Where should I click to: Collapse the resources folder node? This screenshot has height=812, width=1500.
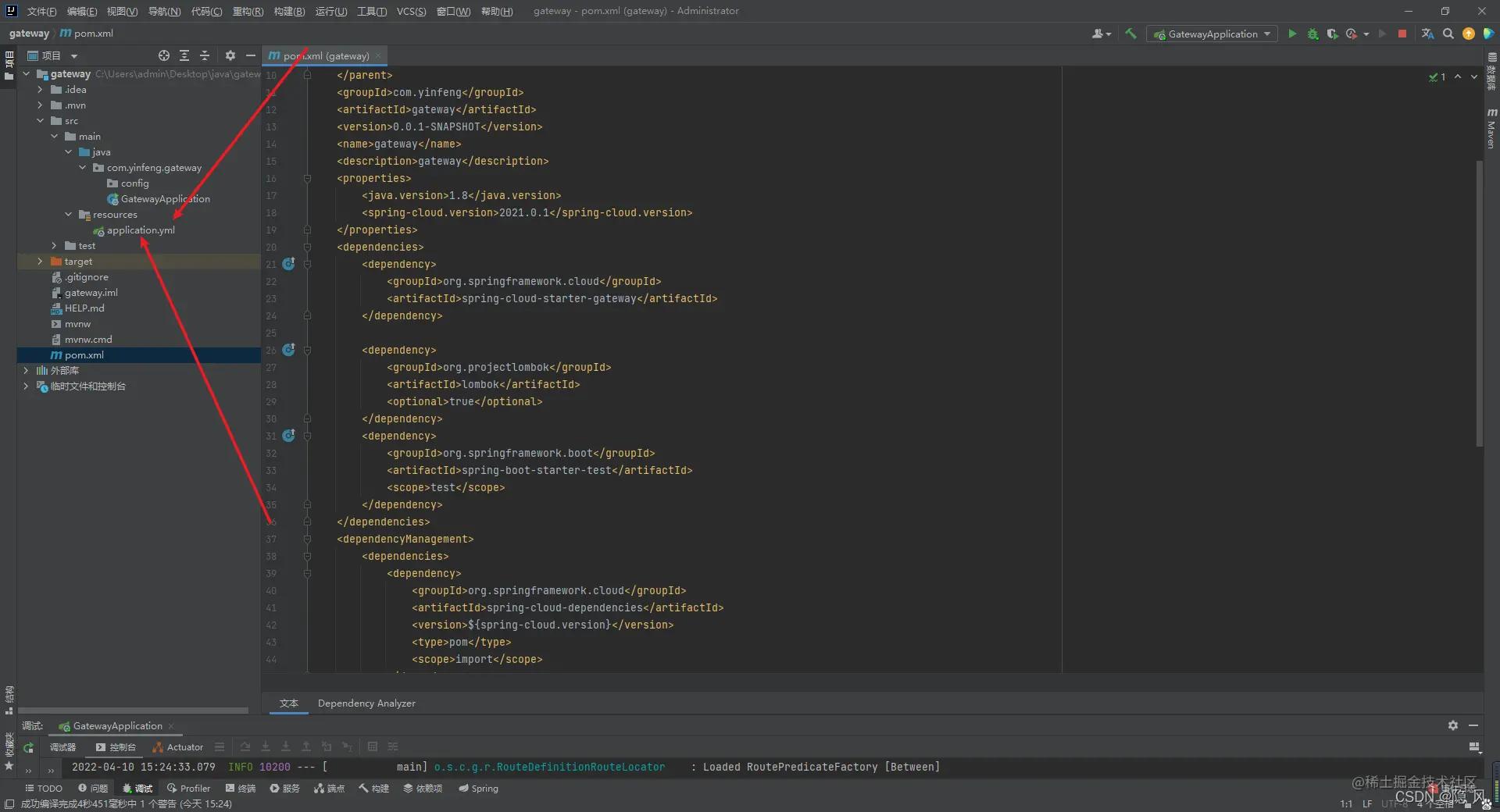pos(69,215)
